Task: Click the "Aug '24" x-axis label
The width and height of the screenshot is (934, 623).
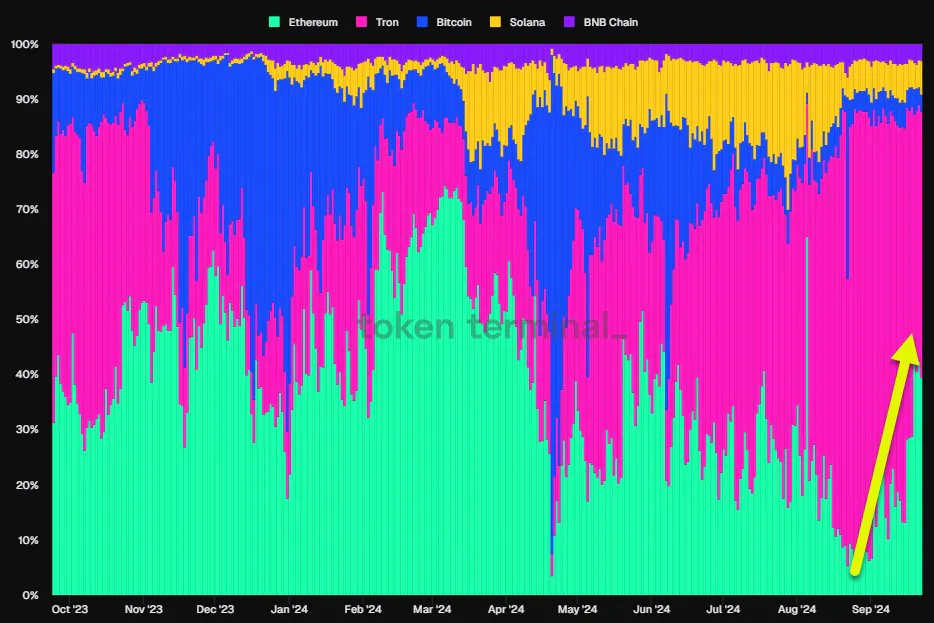Action: click(x=796, y=609)
